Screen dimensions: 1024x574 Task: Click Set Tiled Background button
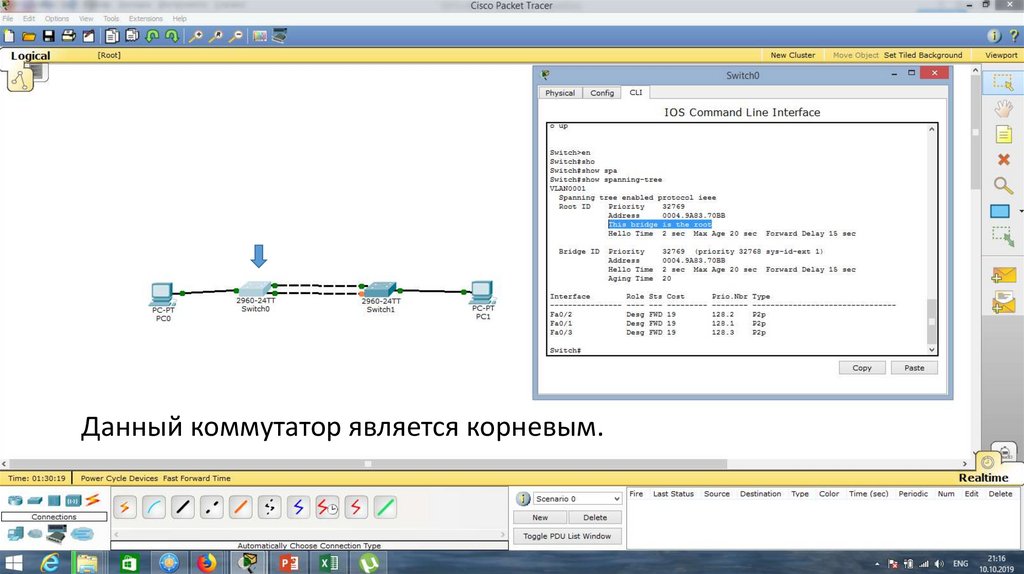click(x=923, y=55)
